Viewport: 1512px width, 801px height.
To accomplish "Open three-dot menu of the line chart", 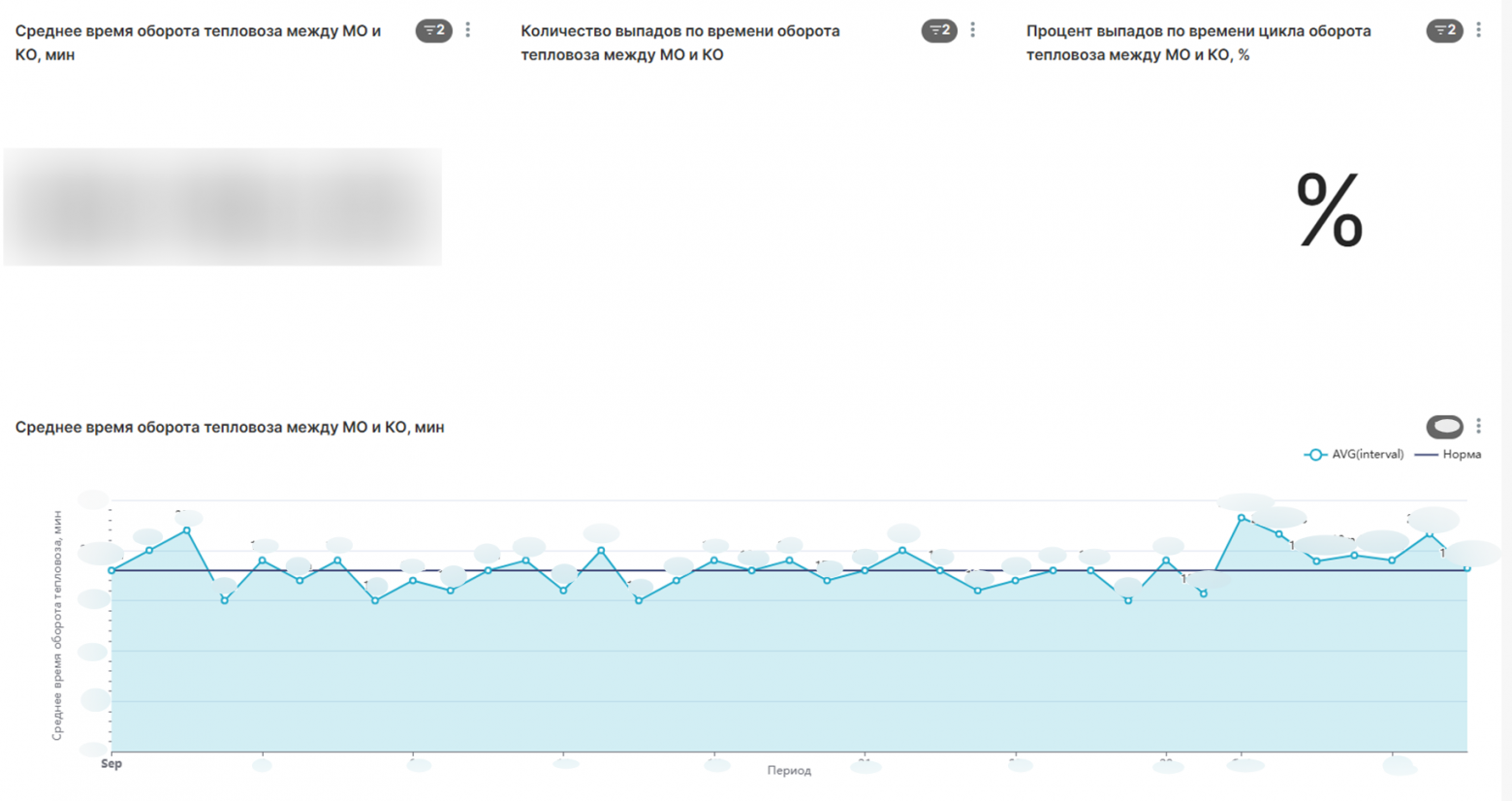I will 1478,427.
